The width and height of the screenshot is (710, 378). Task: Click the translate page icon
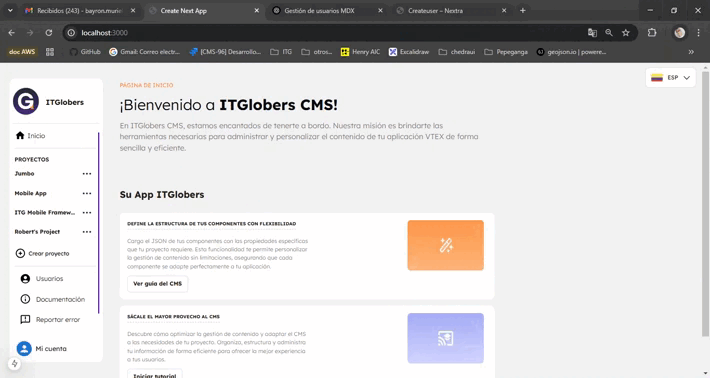point(592,33)
